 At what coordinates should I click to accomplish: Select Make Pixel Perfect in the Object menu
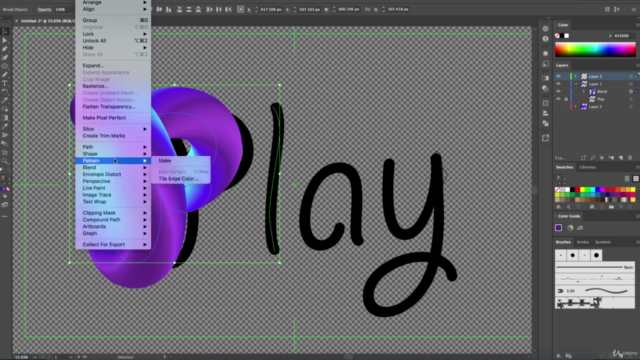(x=104, y=118)
